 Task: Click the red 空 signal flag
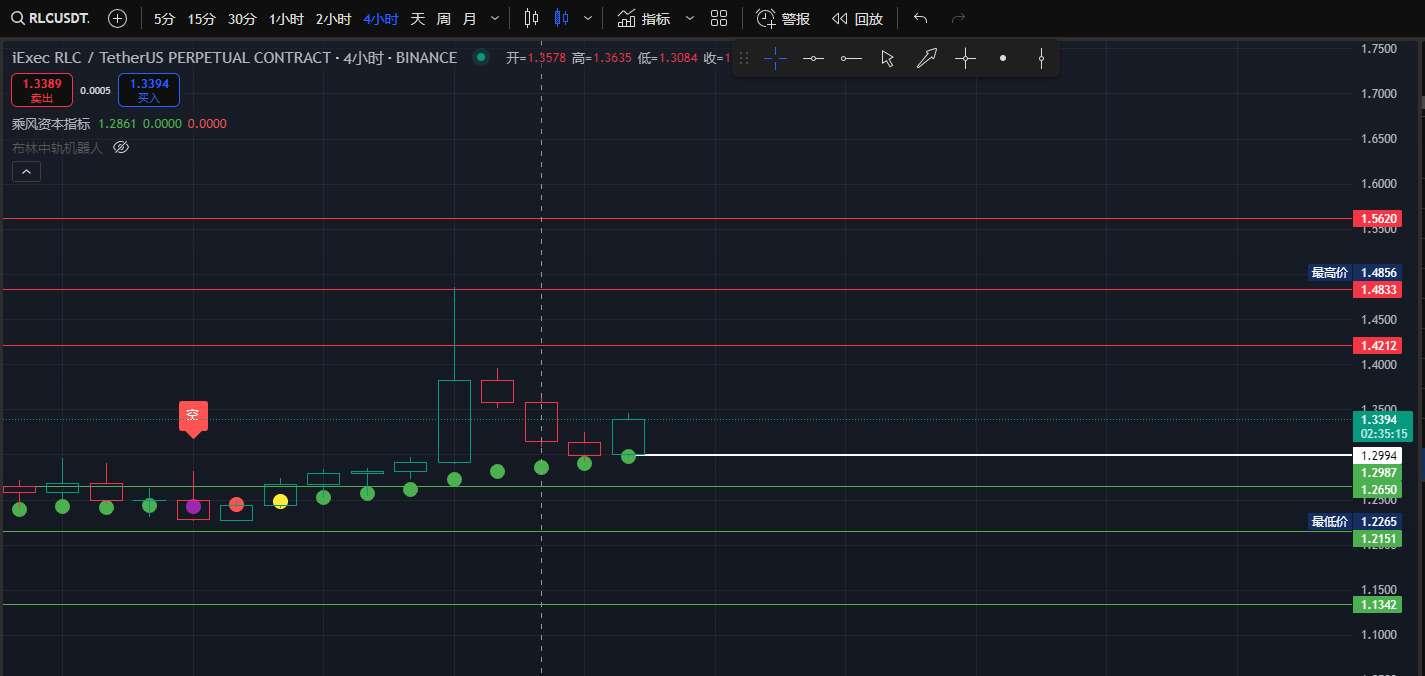click(193, 417)
